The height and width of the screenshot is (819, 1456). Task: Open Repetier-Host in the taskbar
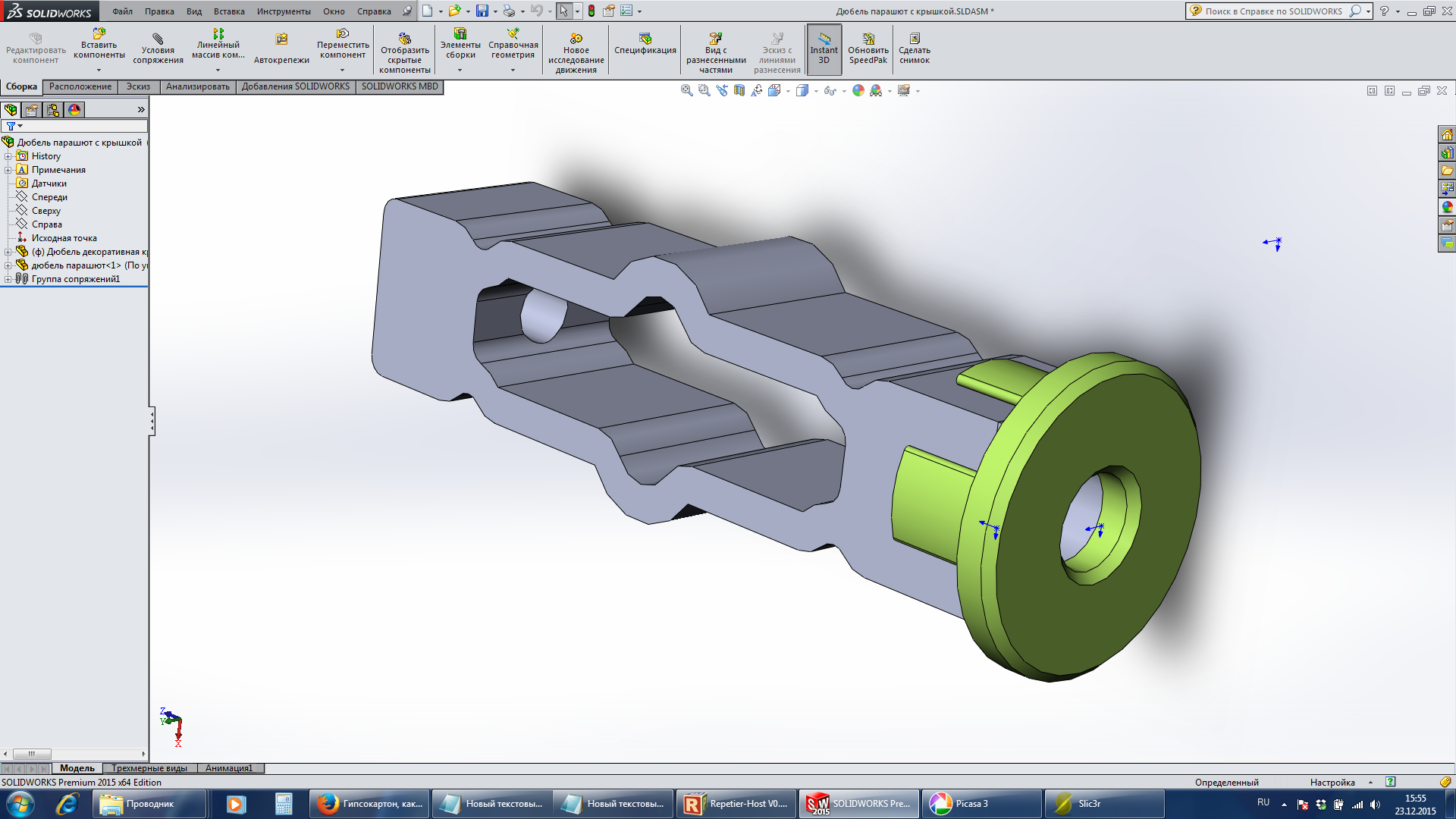(736, 804)
